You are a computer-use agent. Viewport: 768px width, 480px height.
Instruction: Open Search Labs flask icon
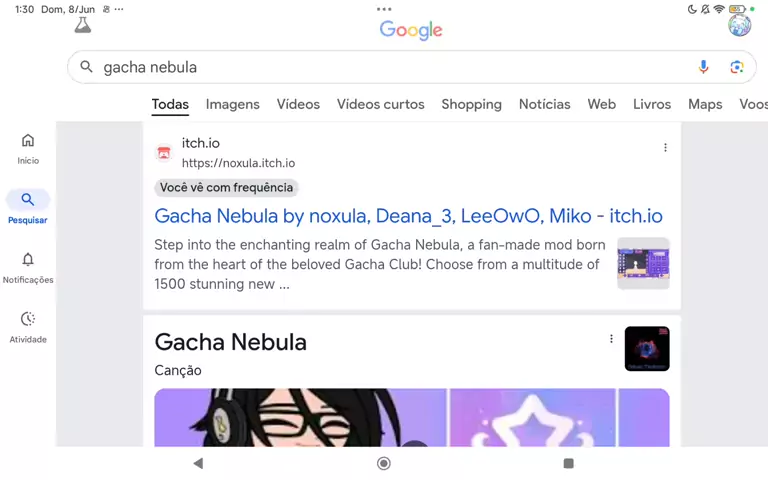(x=83, y=26)
